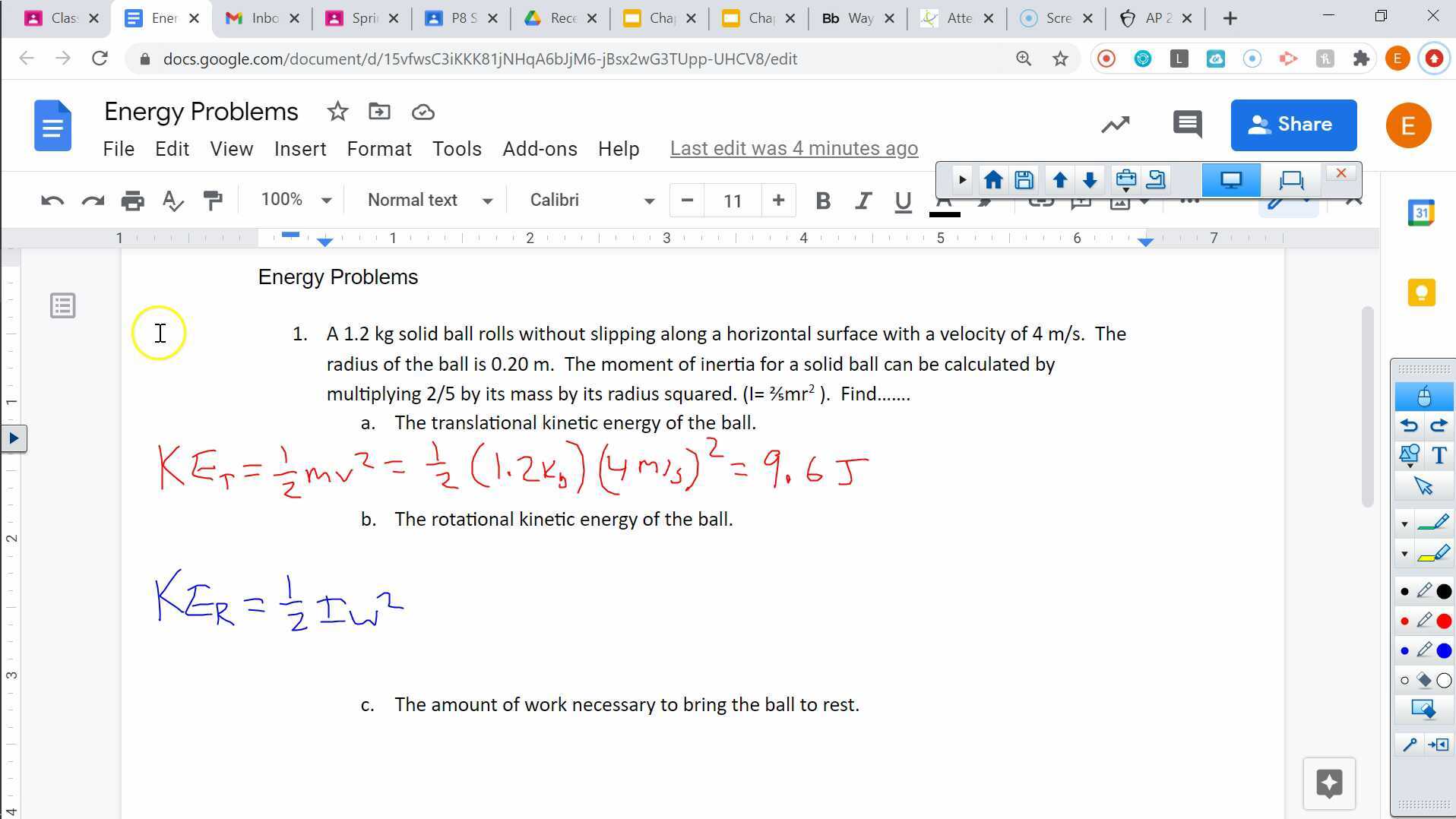Expand the green pen options arrow
1456x819 pixels.
(x=1405, y=522)
